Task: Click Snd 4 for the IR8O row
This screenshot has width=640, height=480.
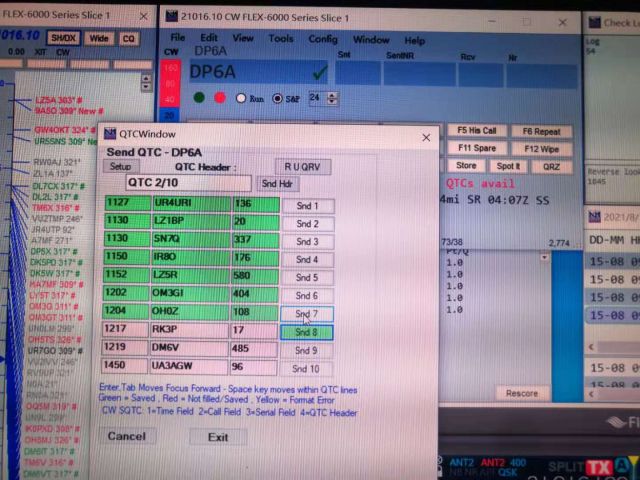Action: coord(307,260)
